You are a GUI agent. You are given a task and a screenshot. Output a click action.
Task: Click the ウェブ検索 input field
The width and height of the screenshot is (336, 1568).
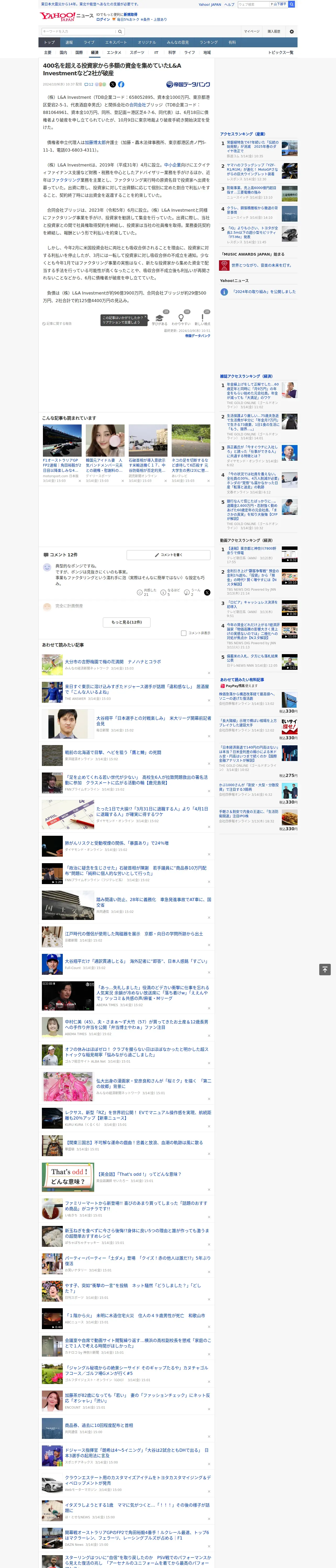(x=254, y=4)
